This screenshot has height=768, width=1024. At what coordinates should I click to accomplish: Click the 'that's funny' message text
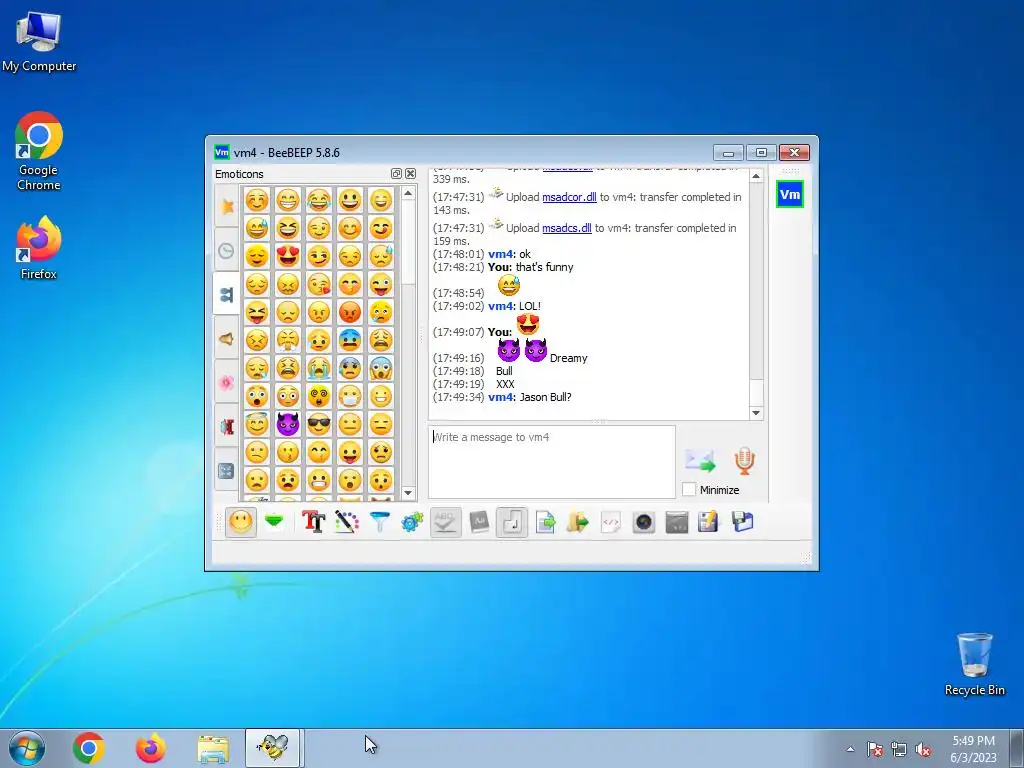tap(545, 266)
